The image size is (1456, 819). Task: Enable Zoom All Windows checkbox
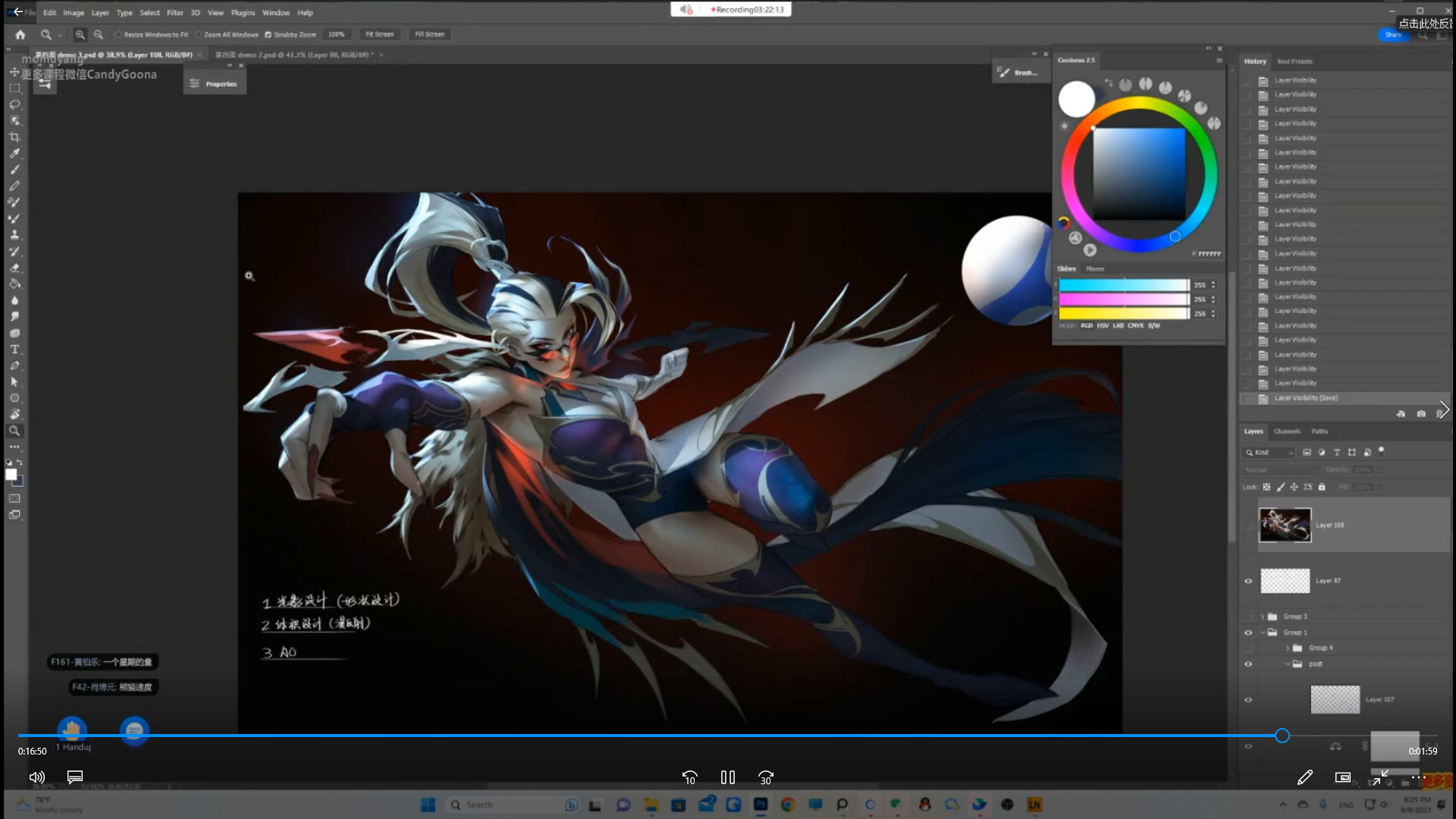(x=198, y=35)
